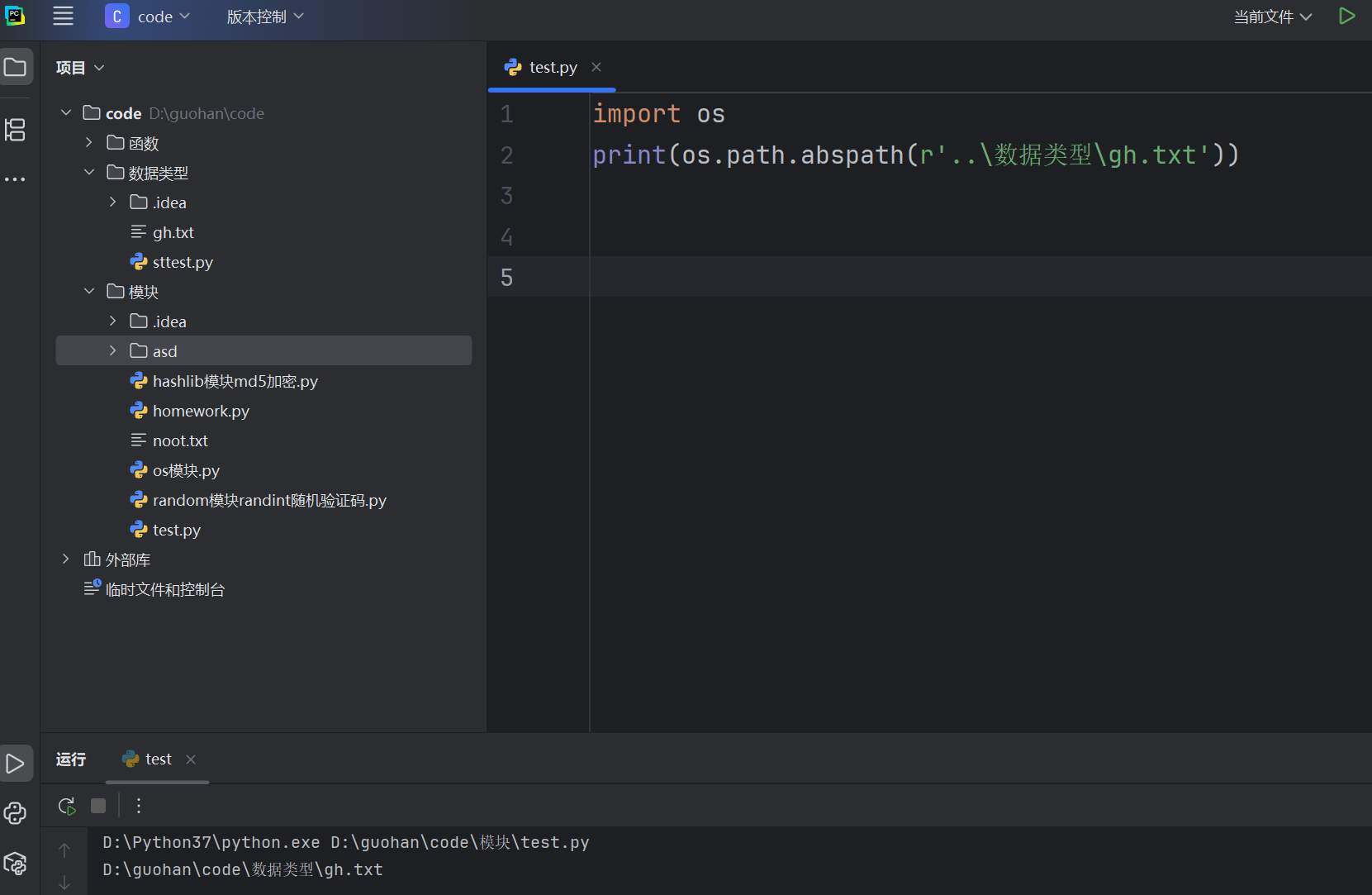Collapse the 数据类型 folder
1372x895 pixels.
(89, 173)
